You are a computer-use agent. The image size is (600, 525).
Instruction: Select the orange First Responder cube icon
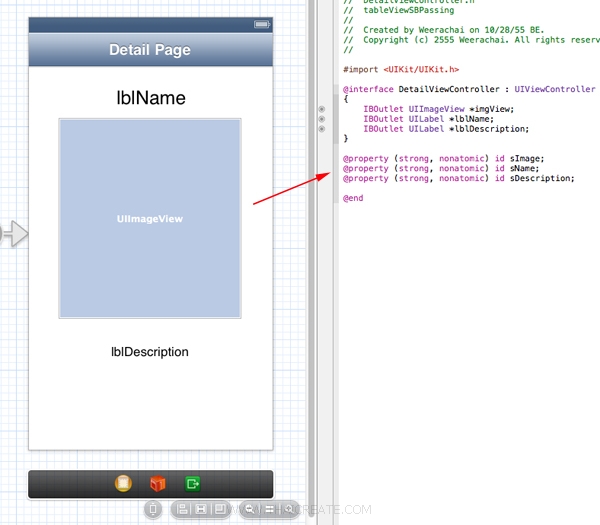(x=158, y=484)
